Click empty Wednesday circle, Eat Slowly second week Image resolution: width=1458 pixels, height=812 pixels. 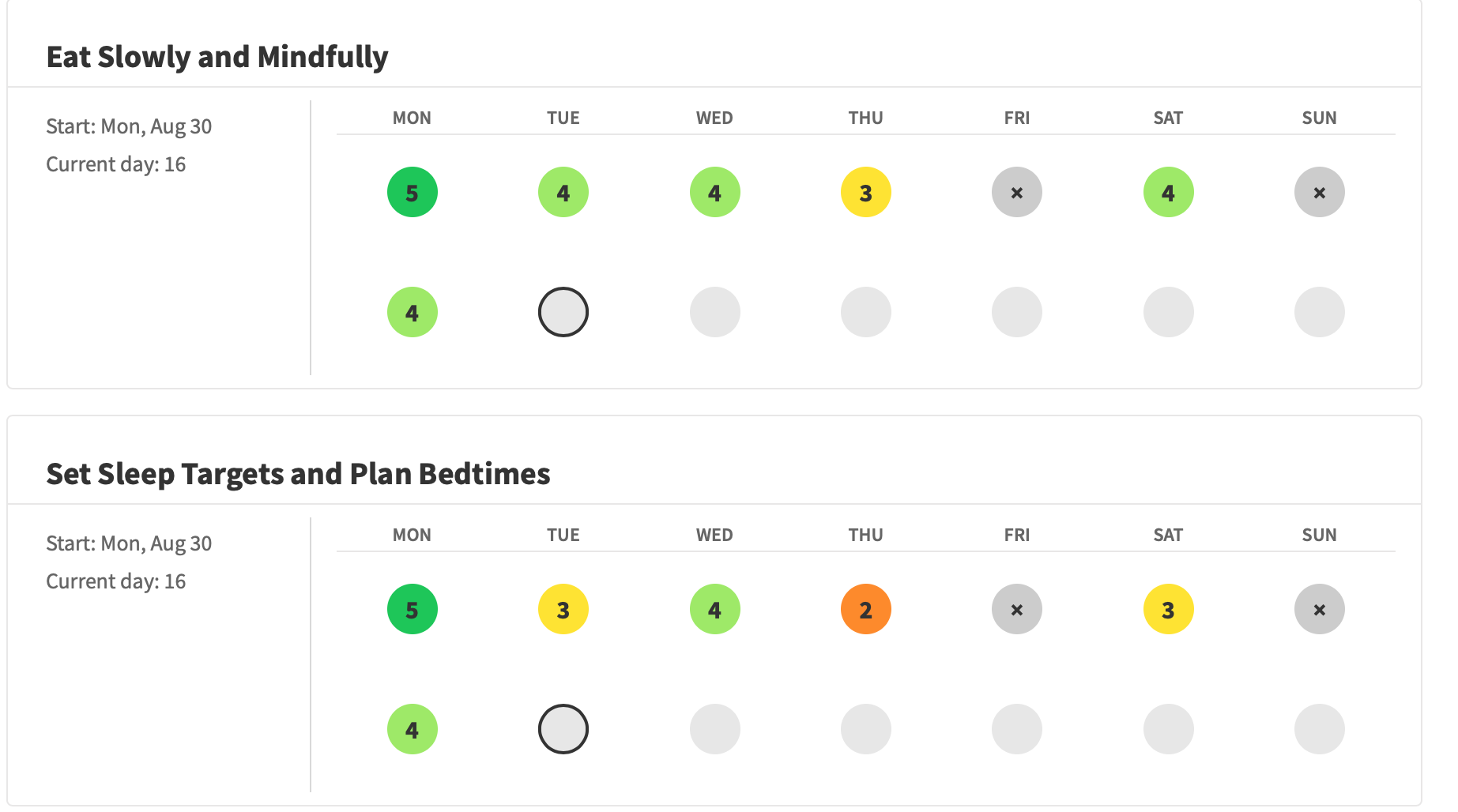pyautogui.click(x=714, y=312)
